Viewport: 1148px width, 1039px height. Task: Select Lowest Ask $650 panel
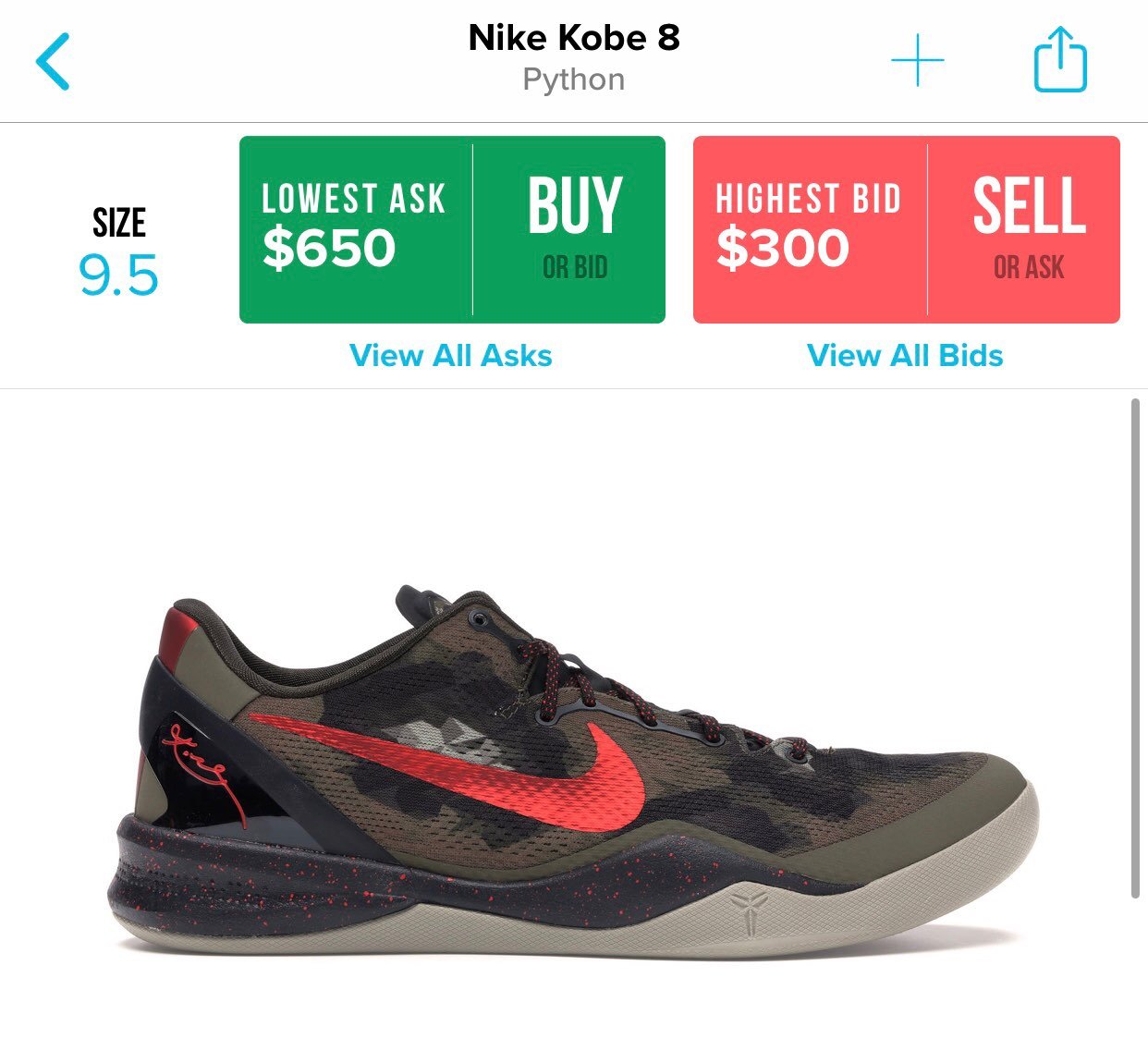356,229
